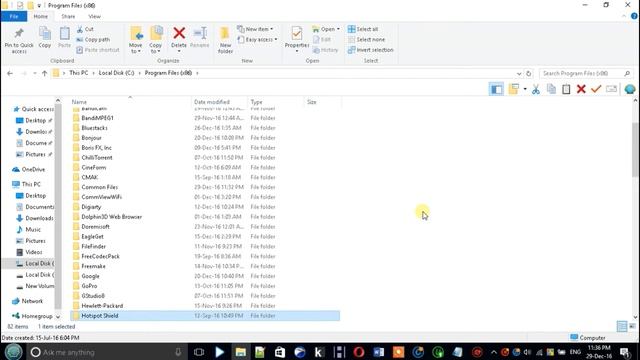Click the clipboard paste toolbar icon
Screen dimensions: 640x360
(x=566, y=89)
